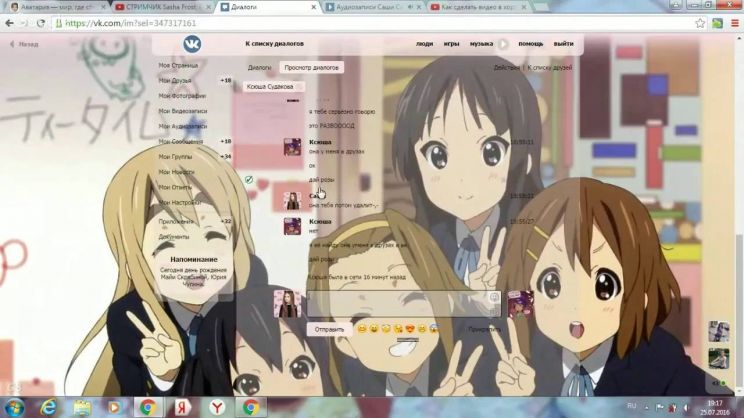Insert the kissing face emoji

click(398, 329)
